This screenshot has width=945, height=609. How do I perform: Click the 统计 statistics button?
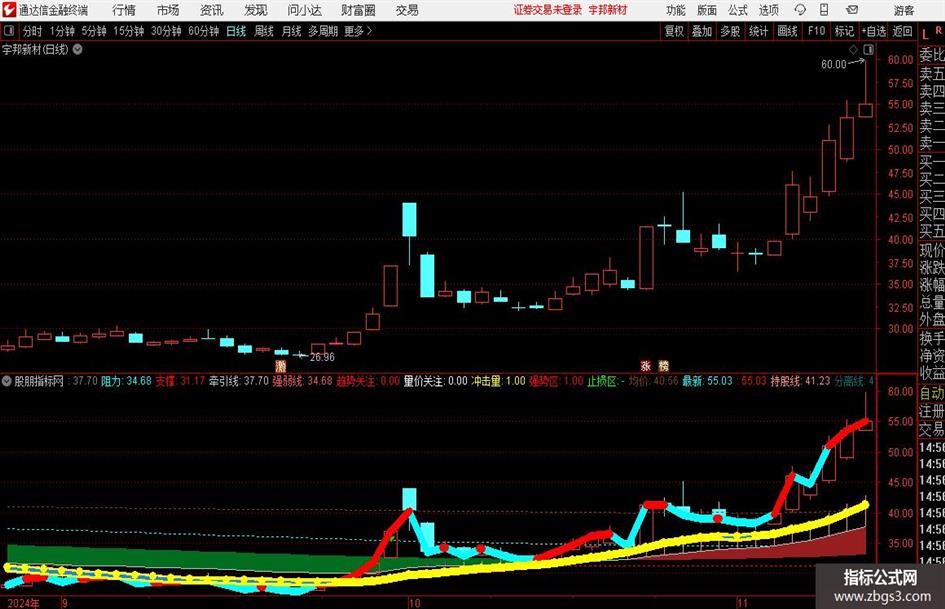click(x=758, y=31)
